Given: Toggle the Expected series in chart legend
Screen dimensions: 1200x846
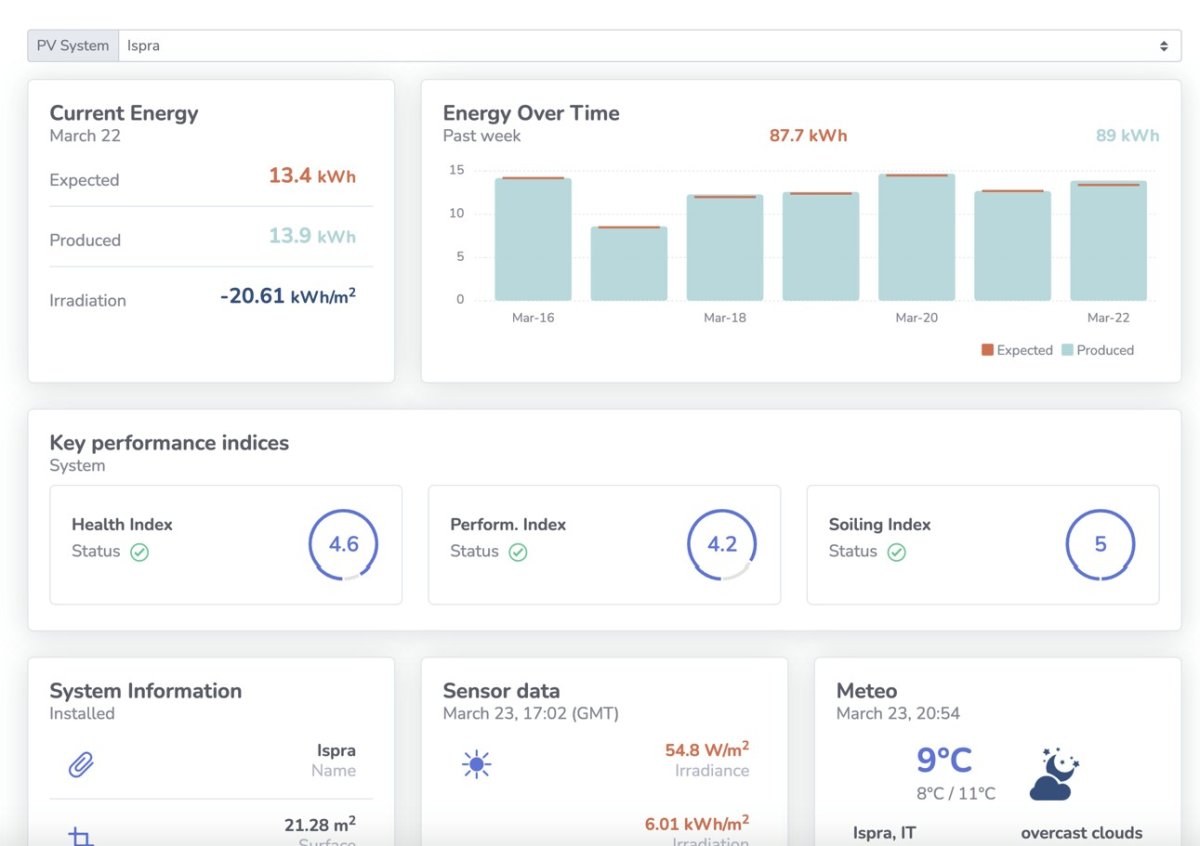Looking at the screenshot, I should point(1017,350).
